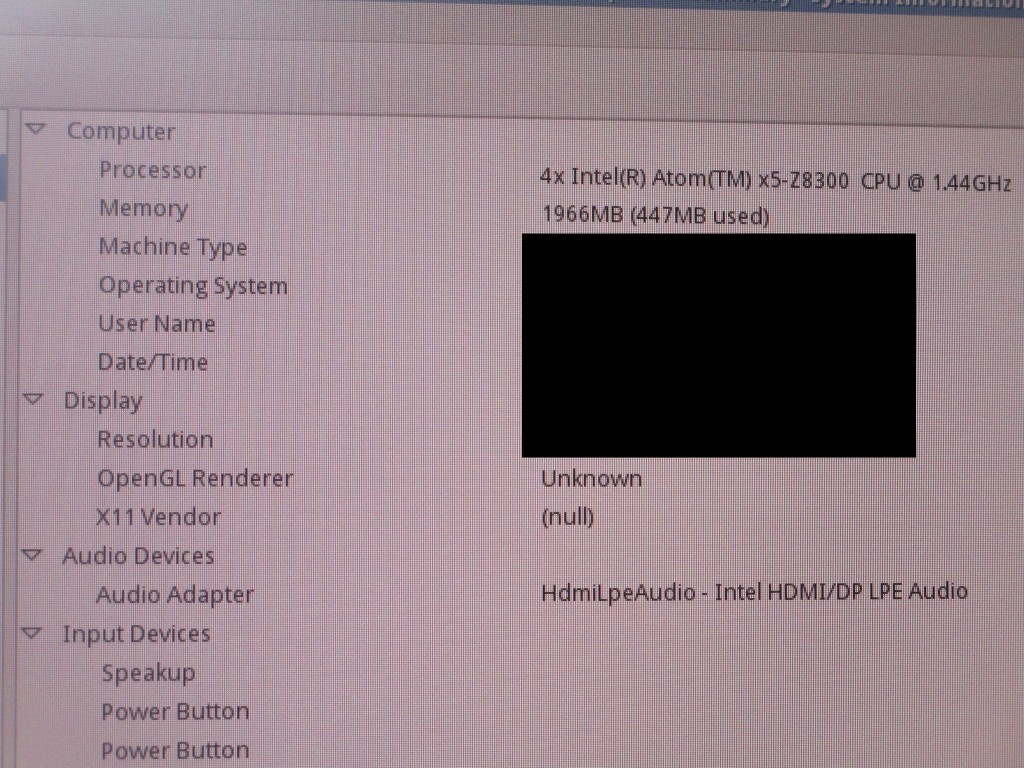
Task: Select the Display heading
Action: (x=103, y=401)
